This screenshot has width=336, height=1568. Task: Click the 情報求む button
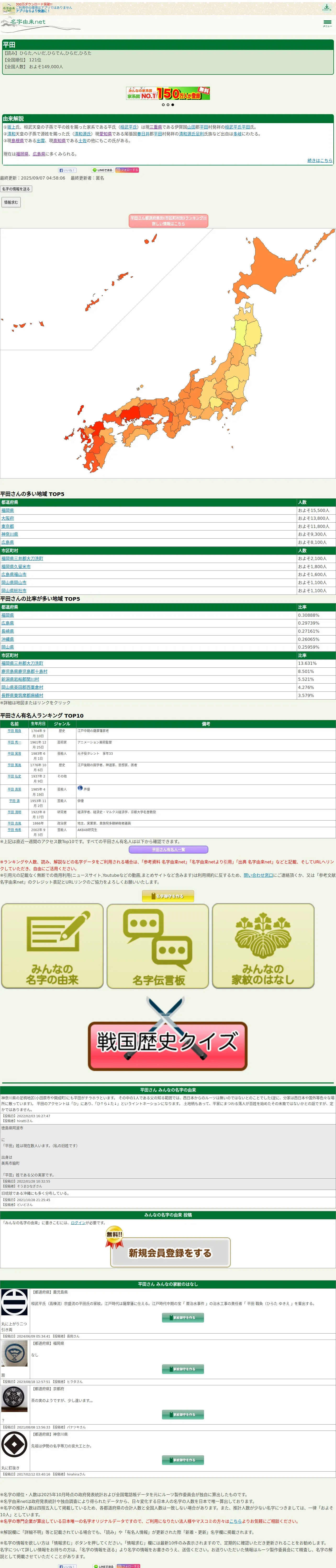click(x=11, y=202)
